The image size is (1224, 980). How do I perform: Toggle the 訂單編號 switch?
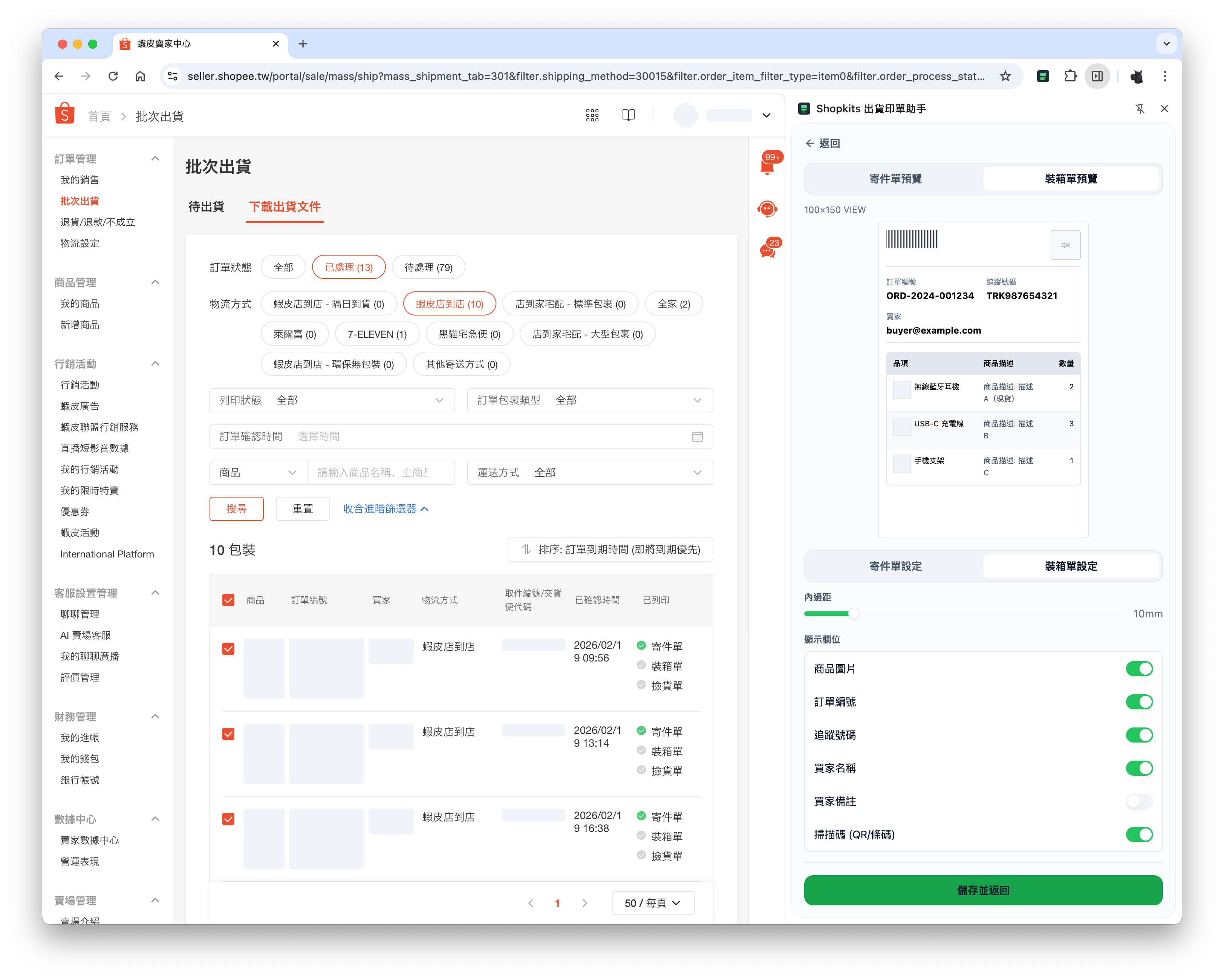click(1139, 702)
